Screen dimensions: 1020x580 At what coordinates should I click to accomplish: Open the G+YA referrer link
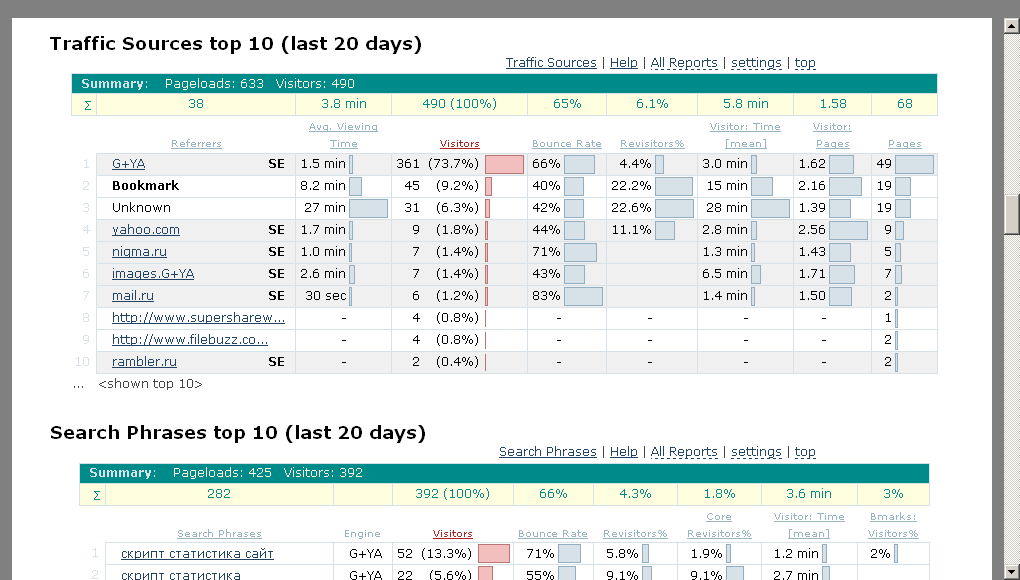click(x=128, y=164)
